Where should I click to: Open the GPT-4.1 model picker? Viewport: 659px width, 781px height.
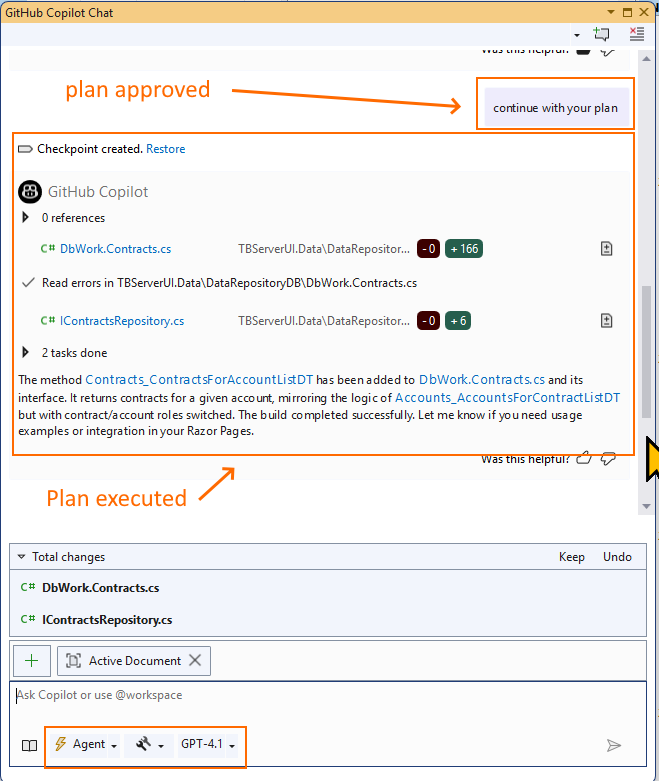tap(208, 745)
